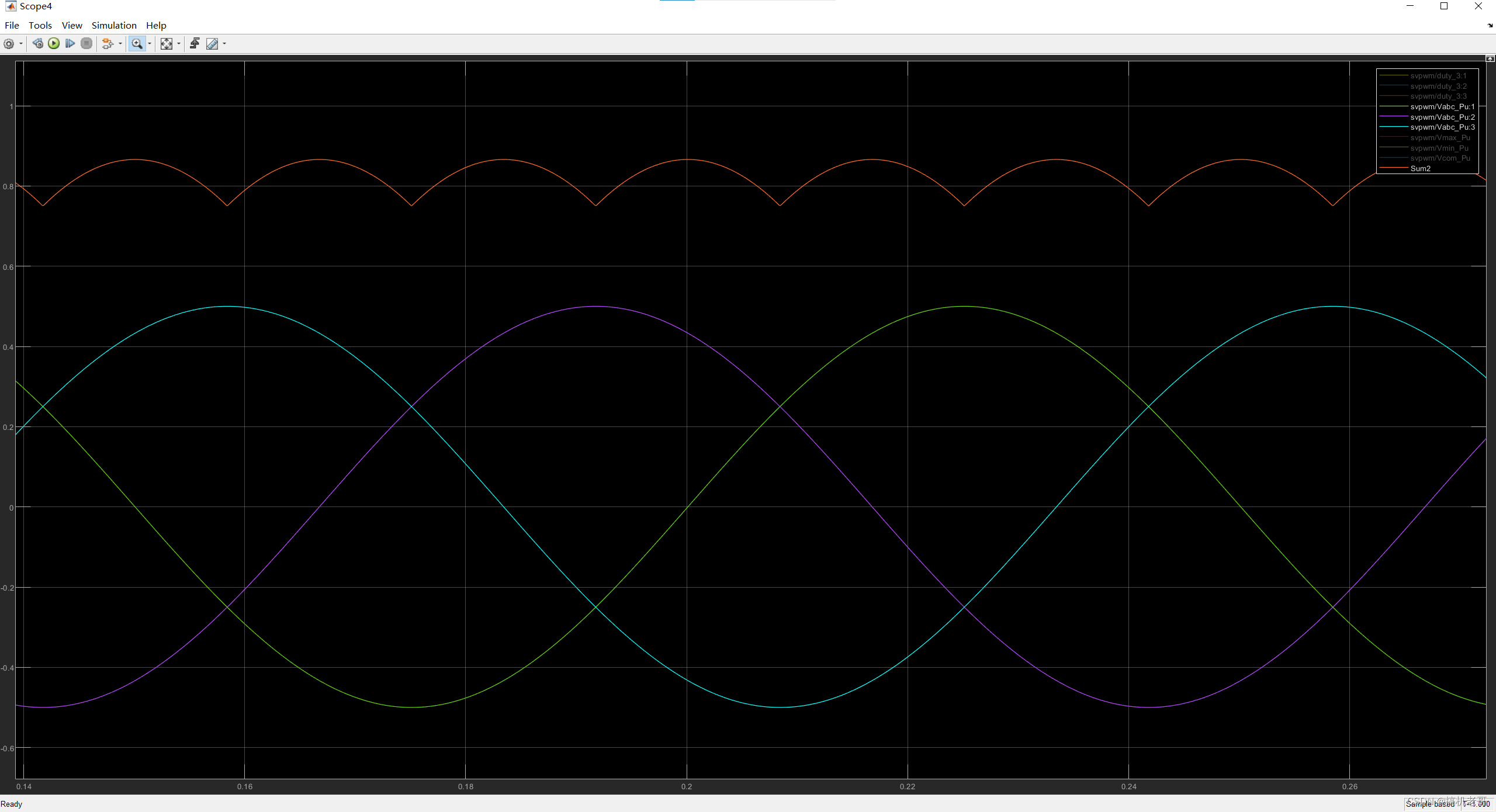The image size is (1496, 812).
Task: Click x-axis tick label 0.16
Action: pyautogui.click(x=245, y=787)
